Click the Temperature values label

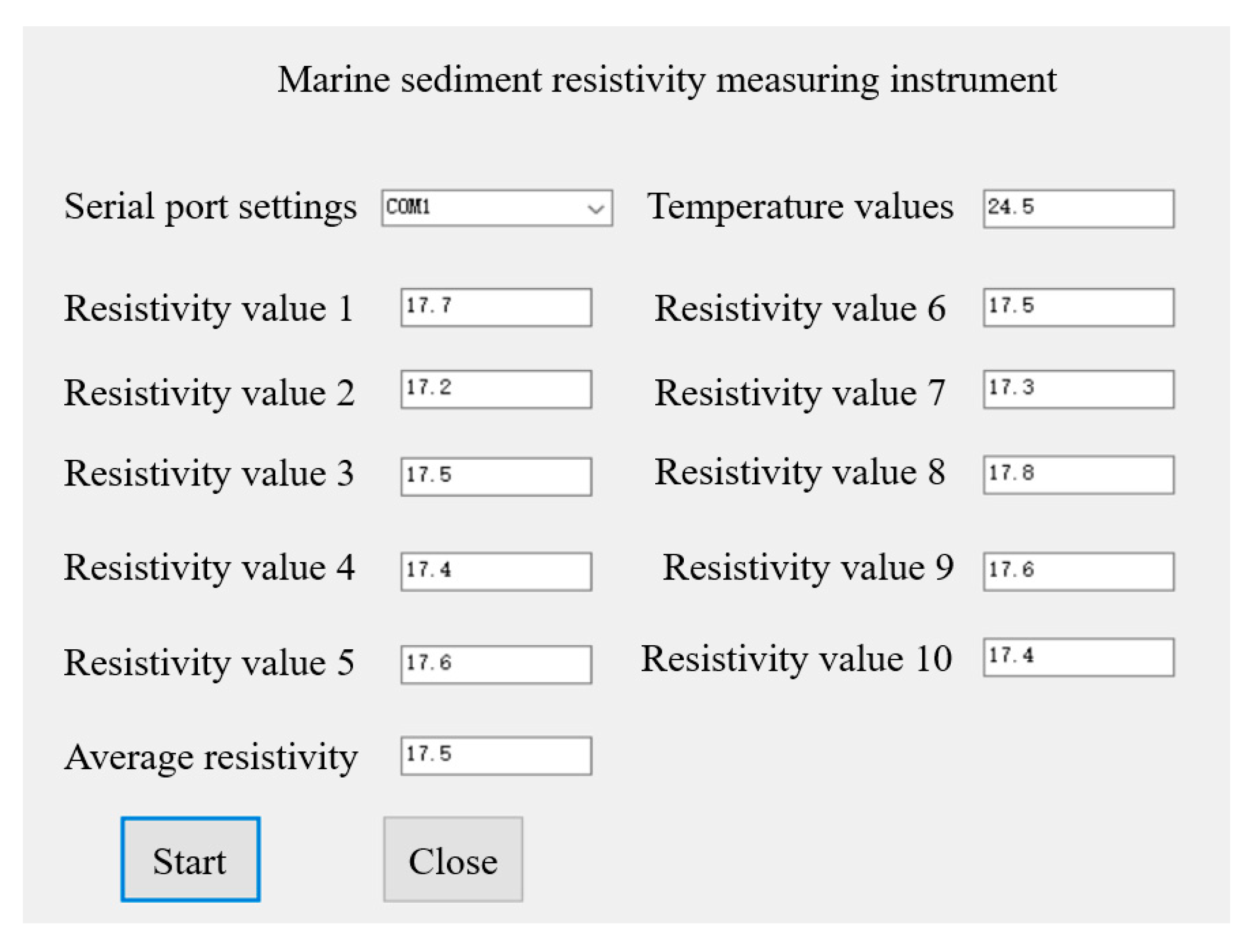pyautogui.click(x=800, y=206)
